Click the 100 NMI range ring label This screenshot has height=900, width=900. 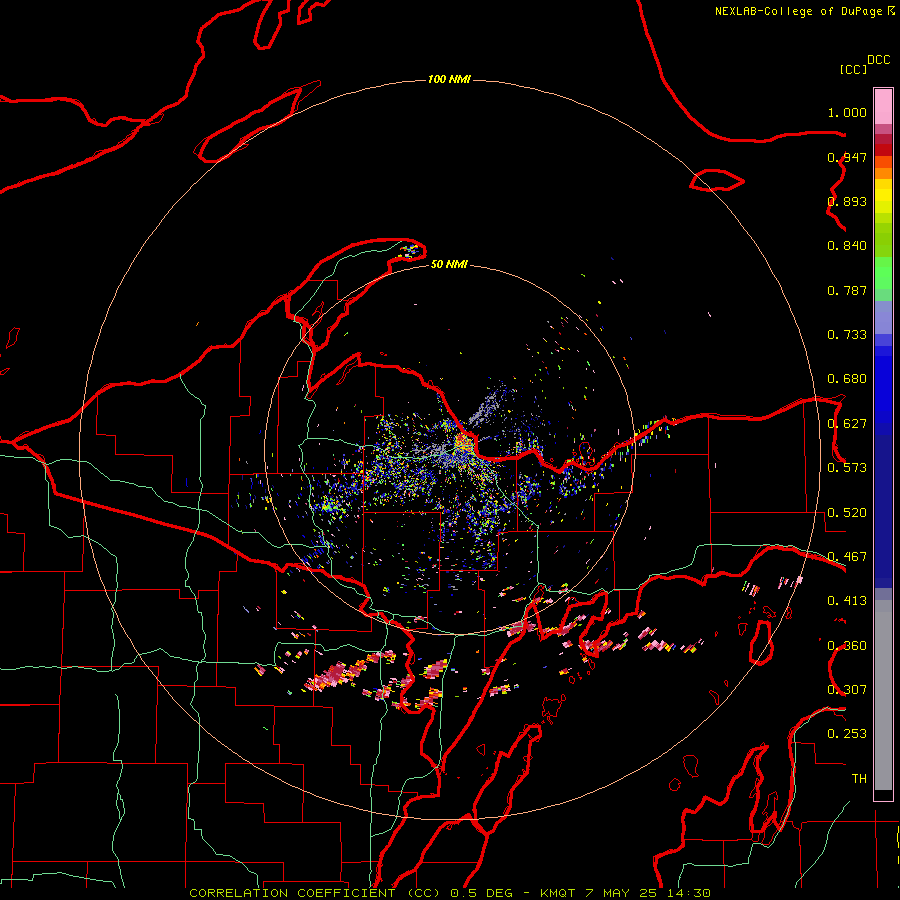(x=449, y=79)
